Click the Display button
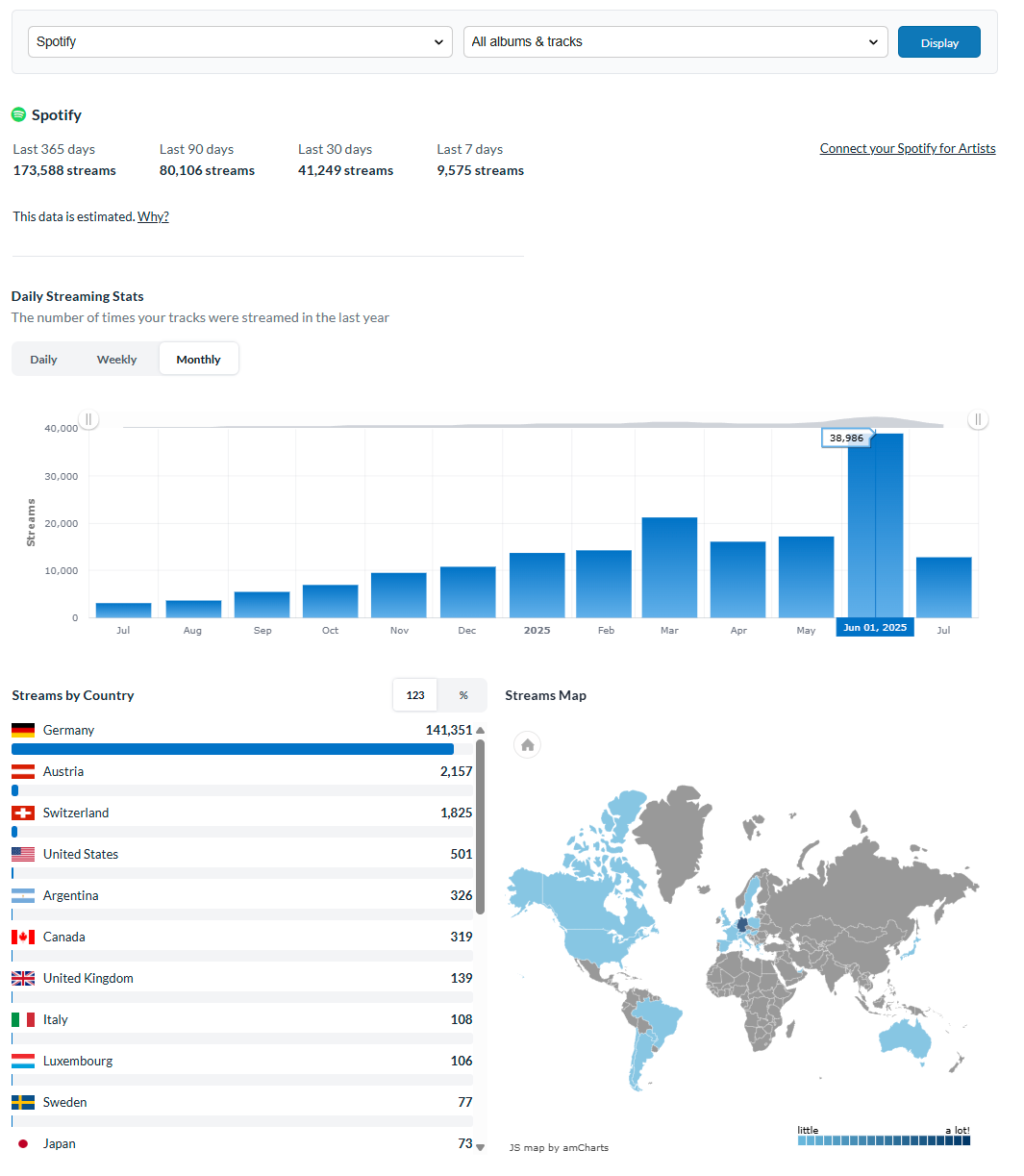The width and height of the screenshot is (1024, 1176). 939,42
